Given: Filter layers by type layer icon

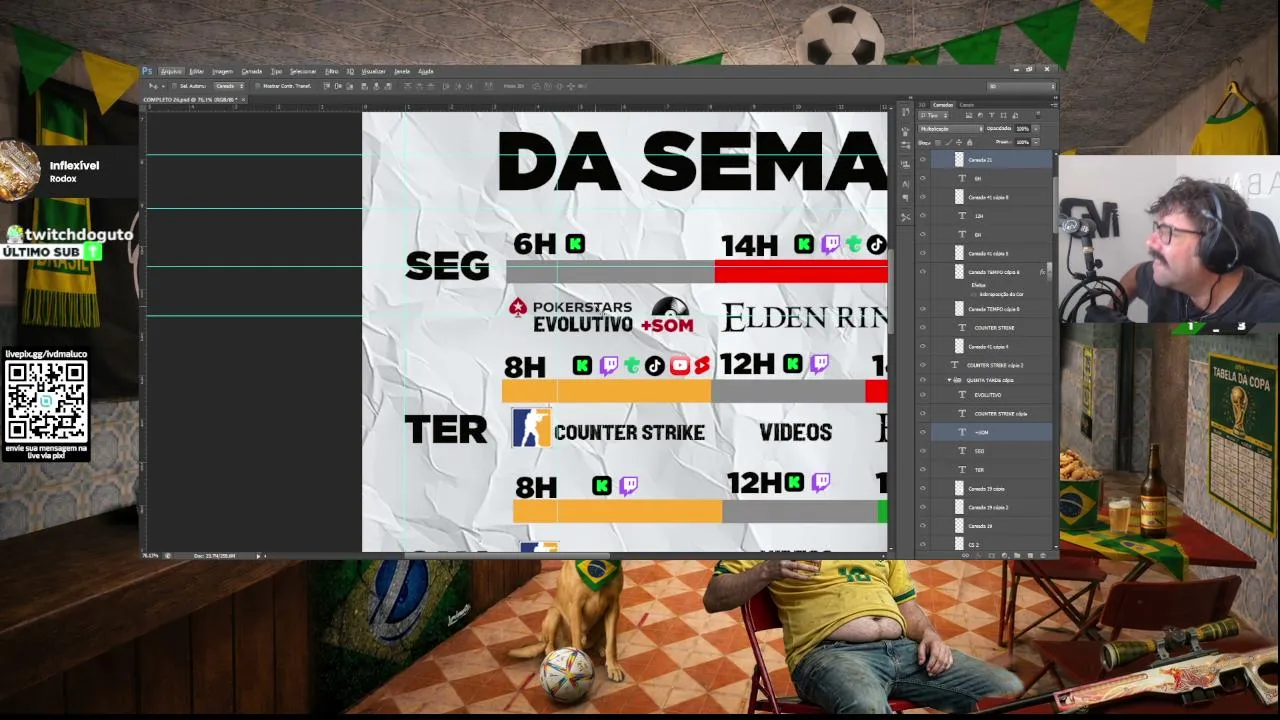Looking at the screenshot, I should 992,116.
